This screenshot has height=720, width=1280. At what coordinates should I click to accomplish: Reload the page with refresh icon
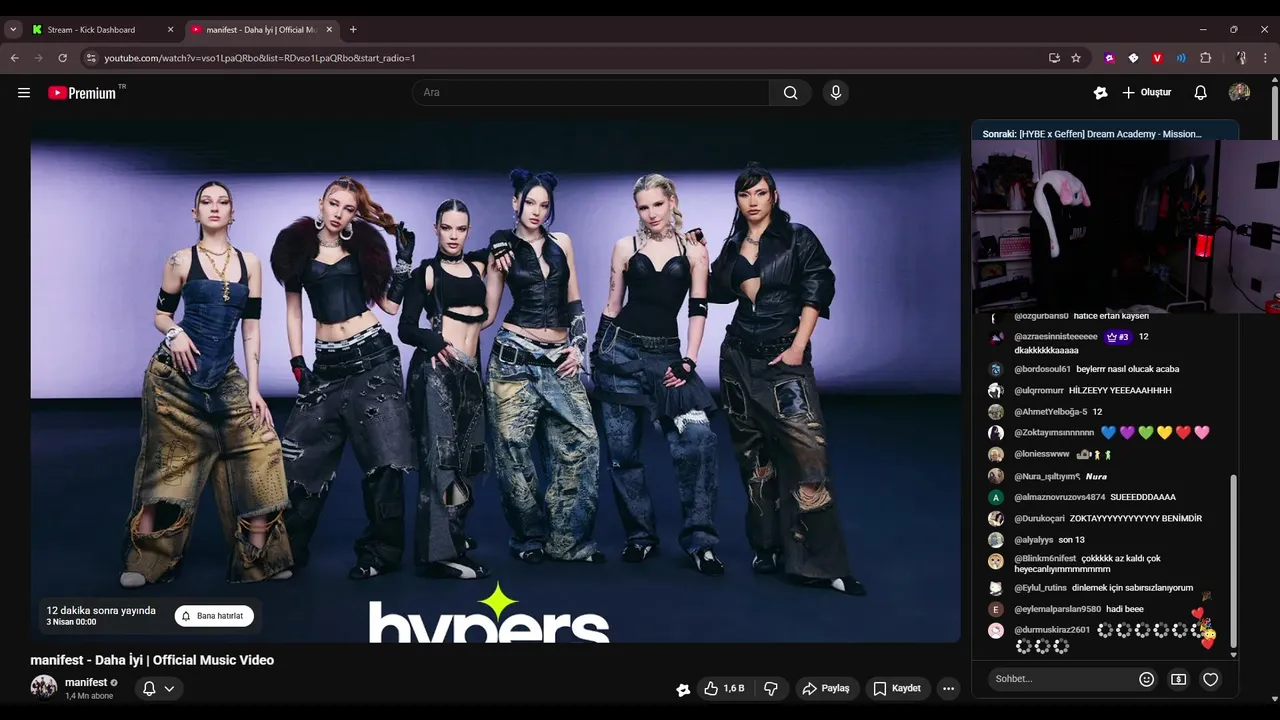click(62, 58)
